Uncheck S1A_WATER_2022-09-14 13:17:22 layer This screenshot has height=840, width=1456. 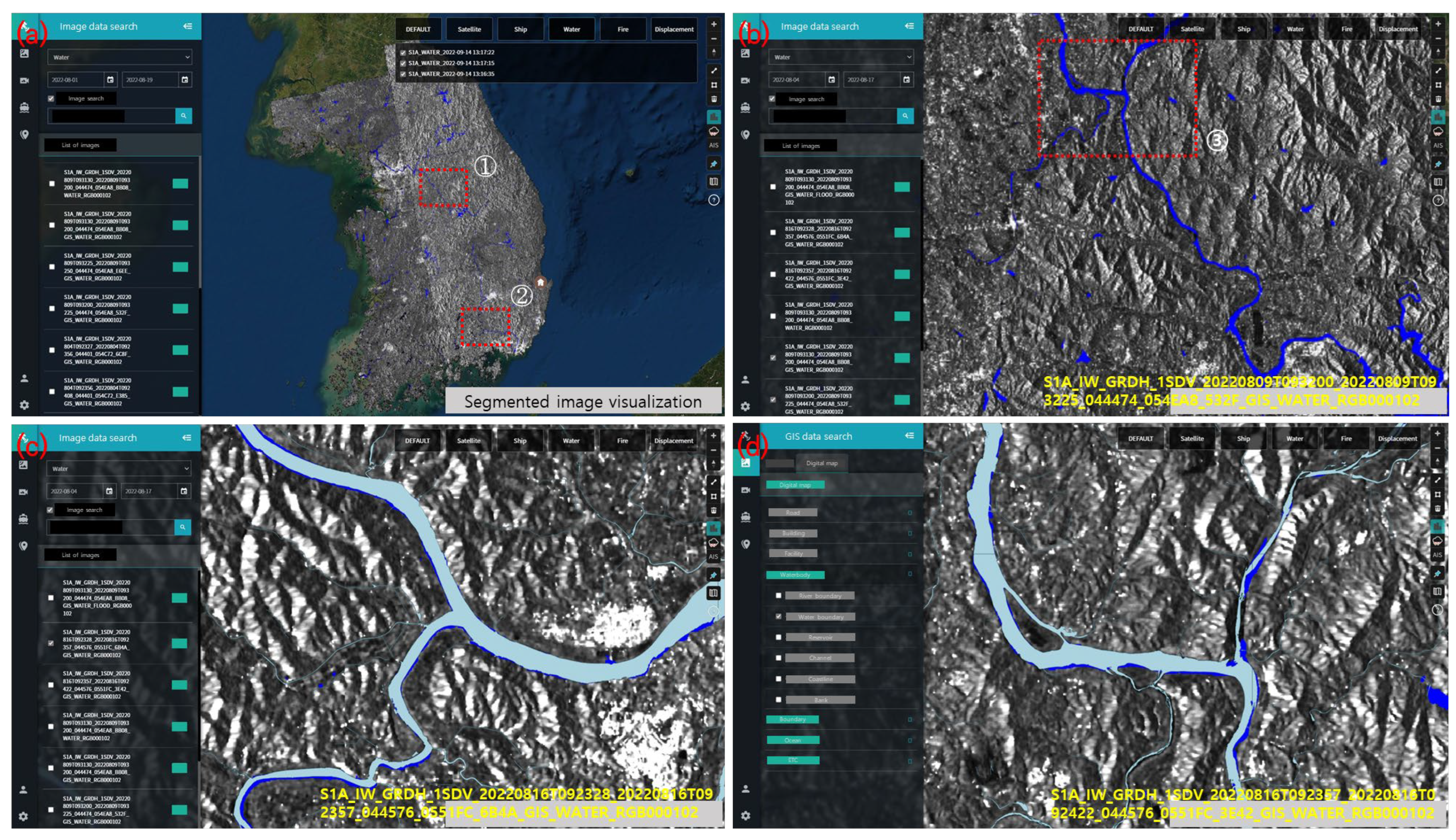click(403, 53)
